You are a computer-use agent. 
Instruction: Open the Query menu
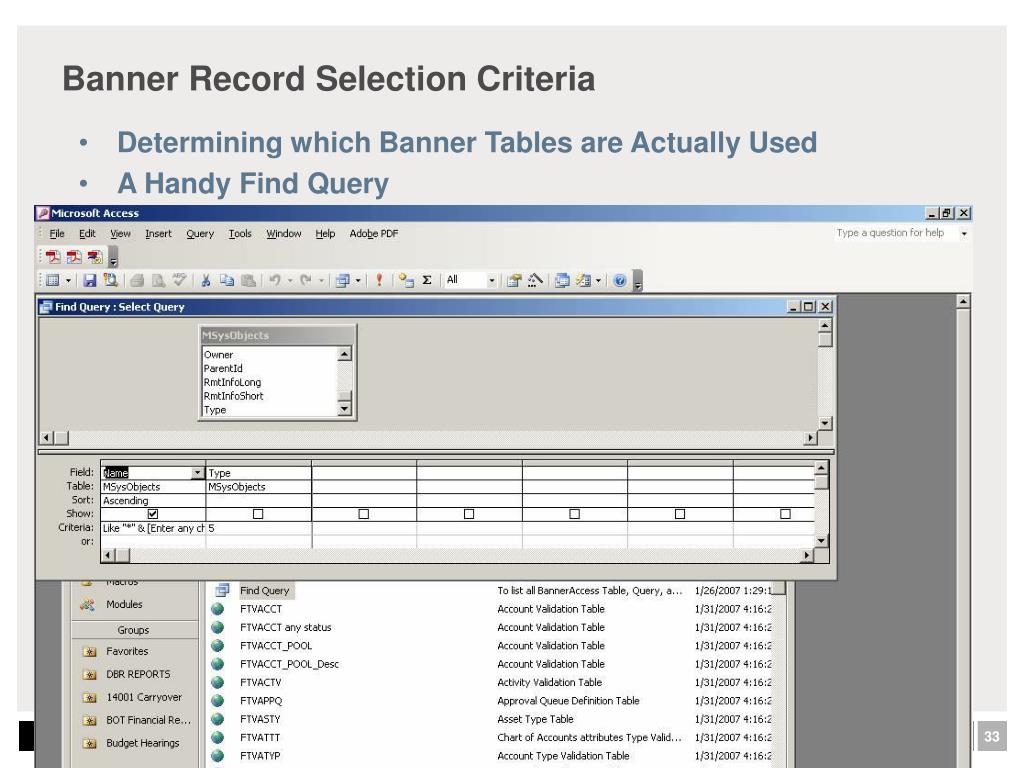click(200, 234)
